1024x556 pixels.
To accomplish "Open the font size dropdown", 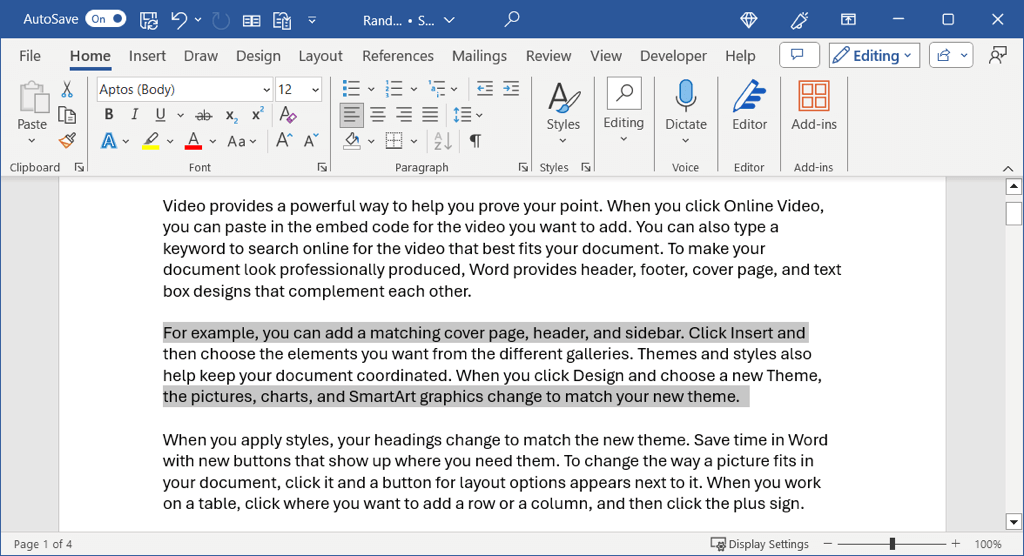I will pyautogui.click(x=316, y=90).
